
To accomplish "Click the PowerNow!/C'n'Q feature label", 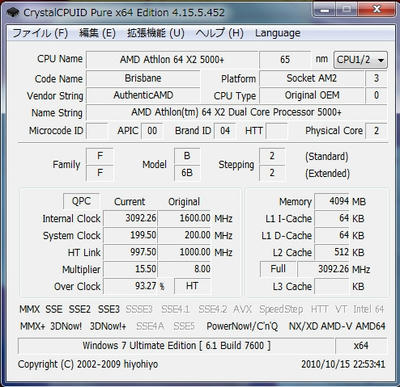I will 242,326.
